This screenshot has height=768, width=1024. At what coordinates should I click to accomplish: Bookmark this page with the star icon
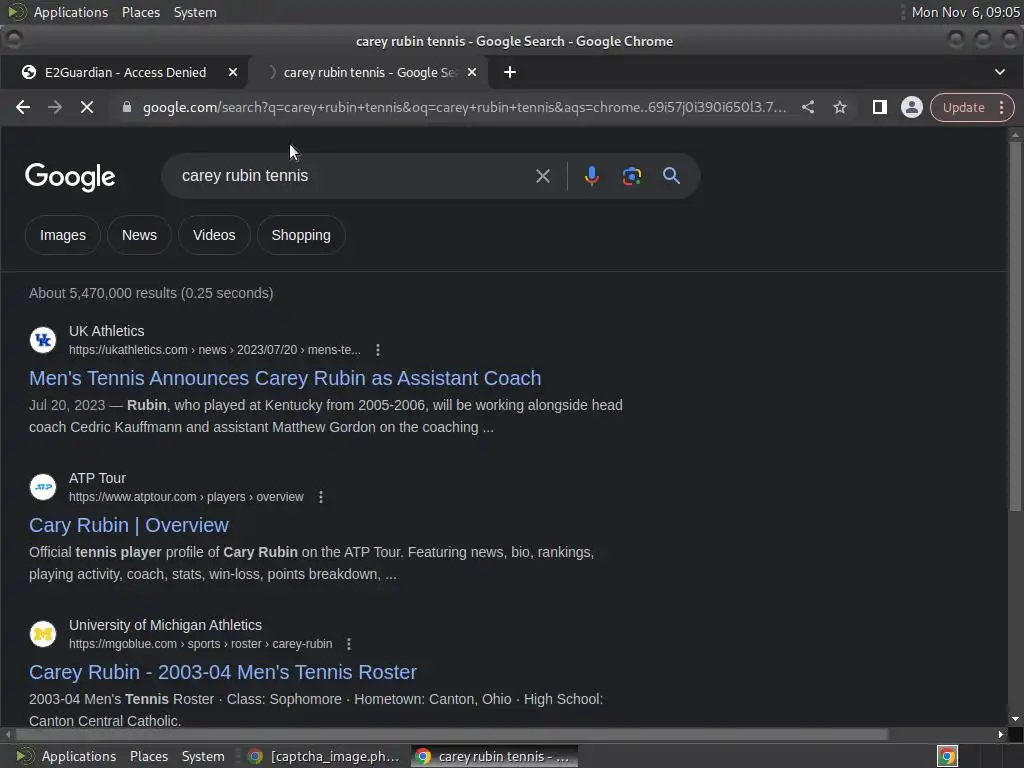coord(840,107)
